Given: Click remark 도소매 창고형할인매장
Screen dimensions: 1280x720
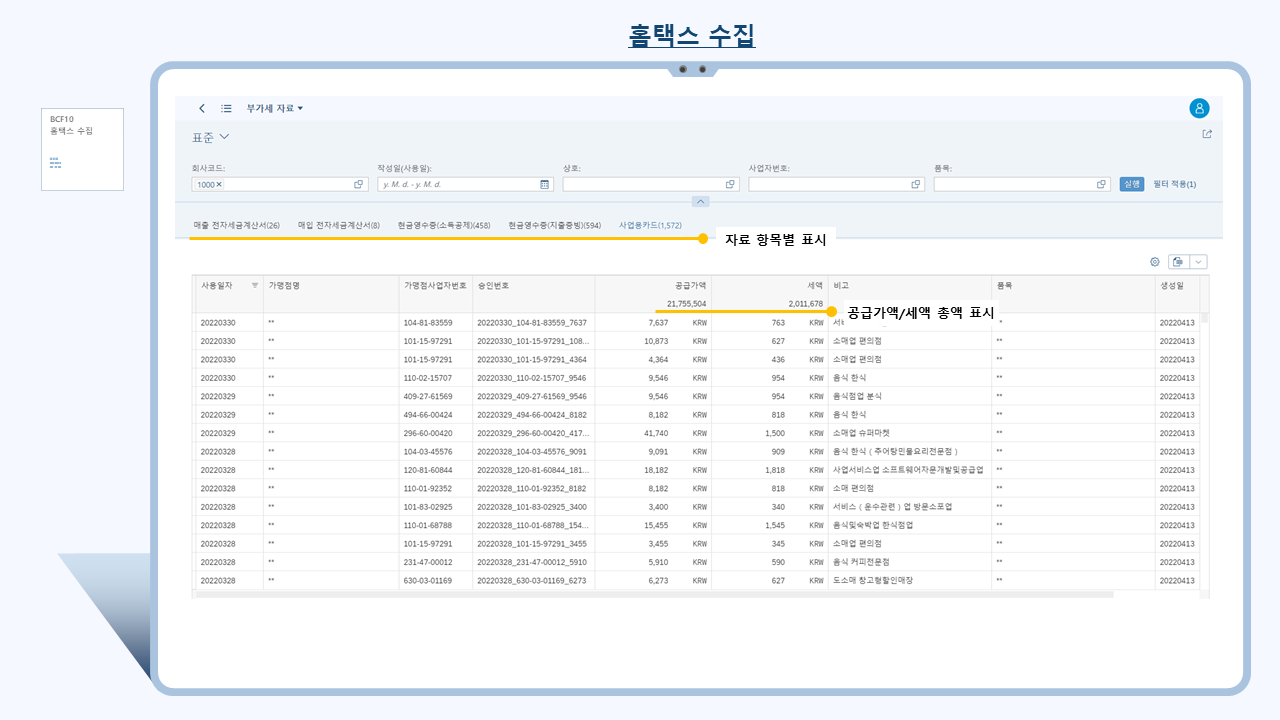Looking at the screenshot, I should tap(872, 580).
